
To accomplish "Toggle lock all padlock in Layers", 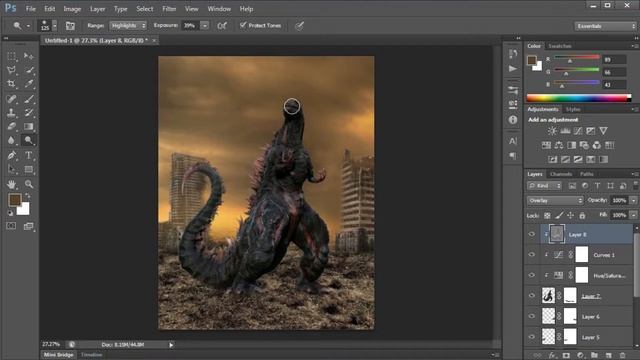I will 582,216.
